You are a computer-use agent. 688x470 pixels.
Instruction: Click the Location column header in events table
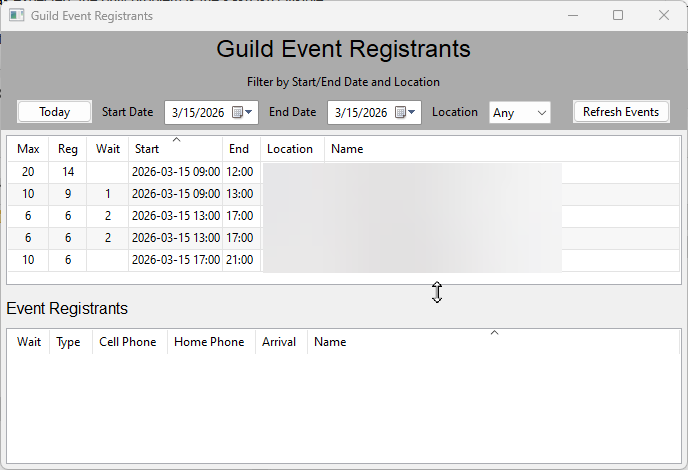pyautogui.click(x=290, y=149)
